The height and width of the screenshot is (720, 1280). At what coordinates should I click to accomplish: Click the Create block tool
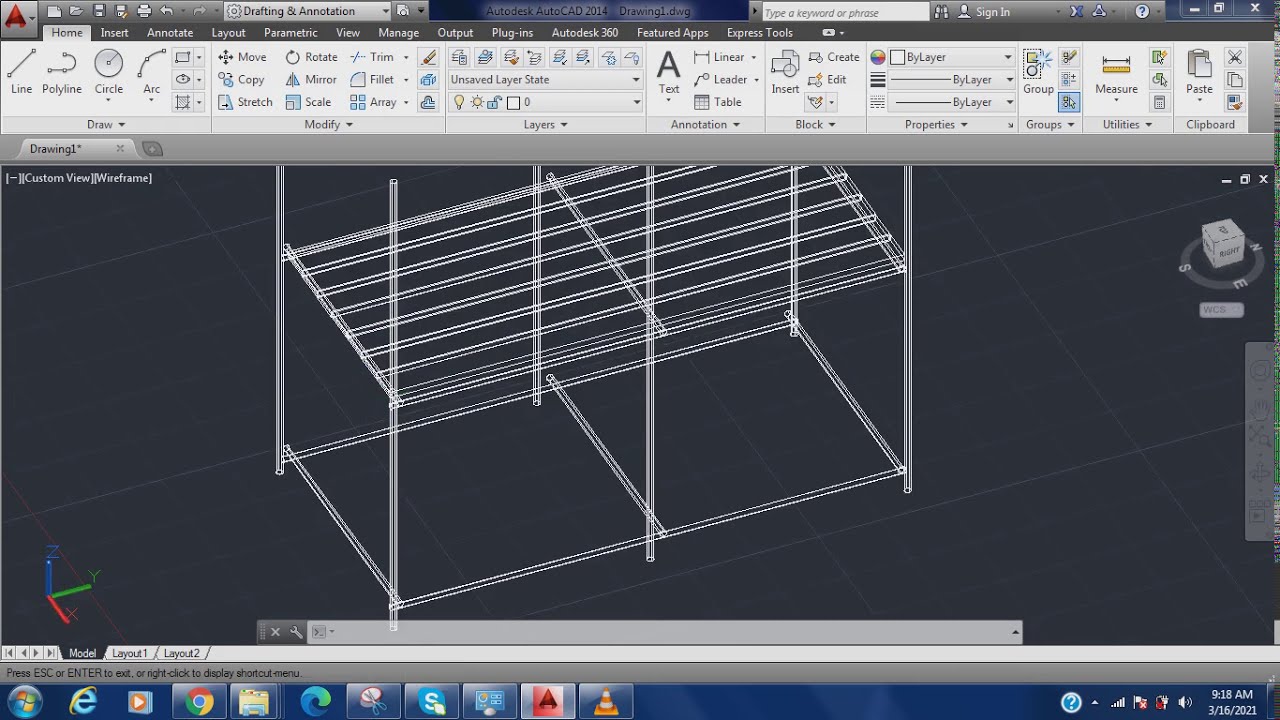[x=834, y=57]
